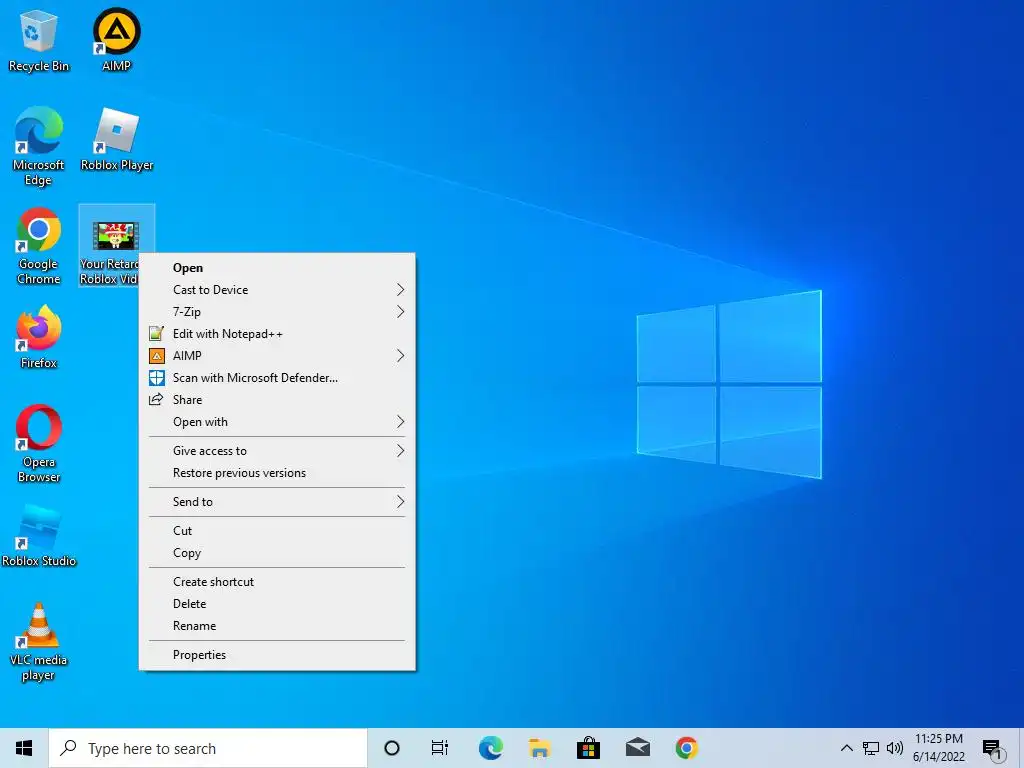
Task: Open Cortana circle icon on taskbar
Action: [392, 748]
